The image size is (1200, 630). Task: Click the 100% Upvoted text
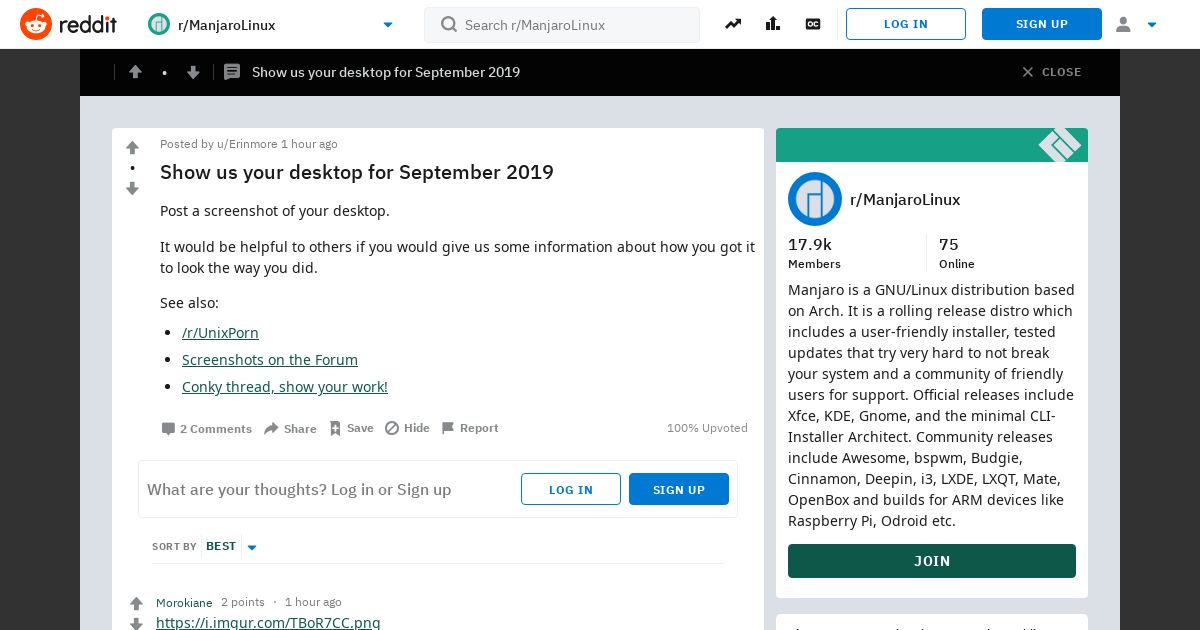(707, 428)
